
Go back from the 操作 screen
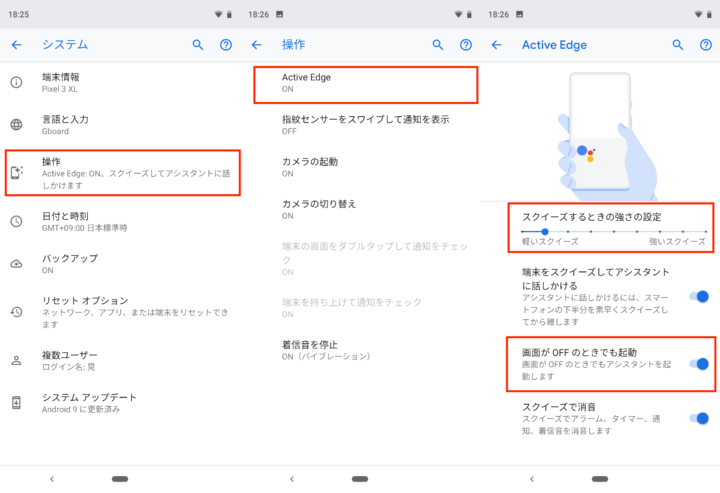click(x=257, y=45)
